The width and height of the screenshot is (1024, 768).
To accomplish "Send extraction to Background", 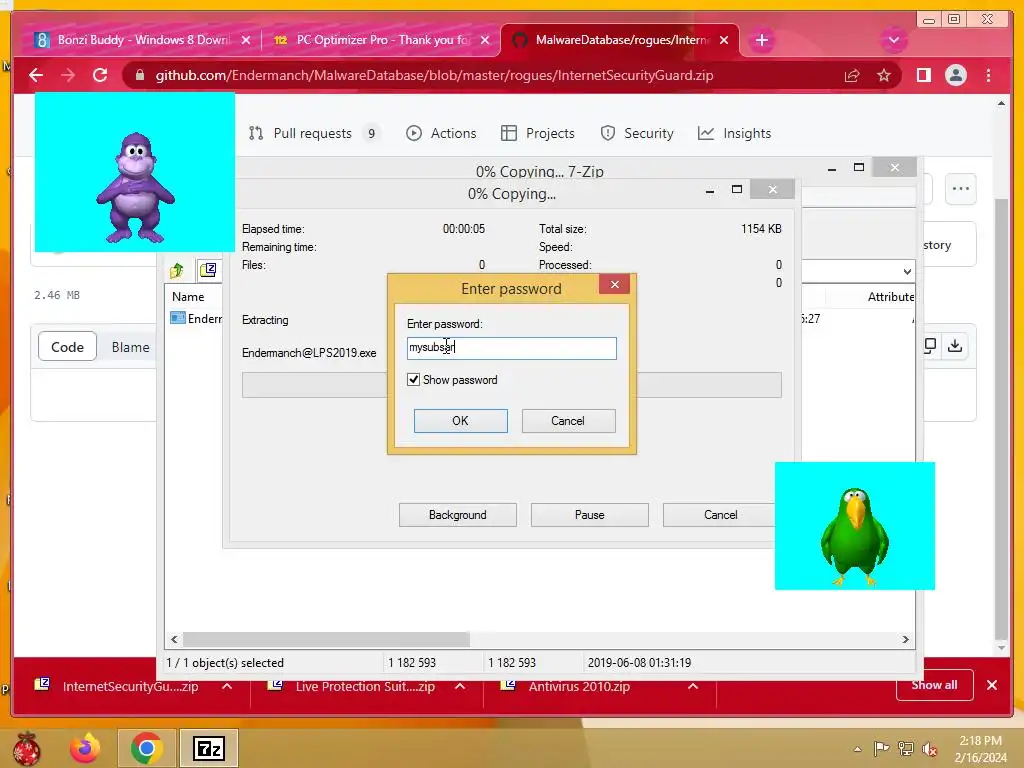I will tap(457, 515).
